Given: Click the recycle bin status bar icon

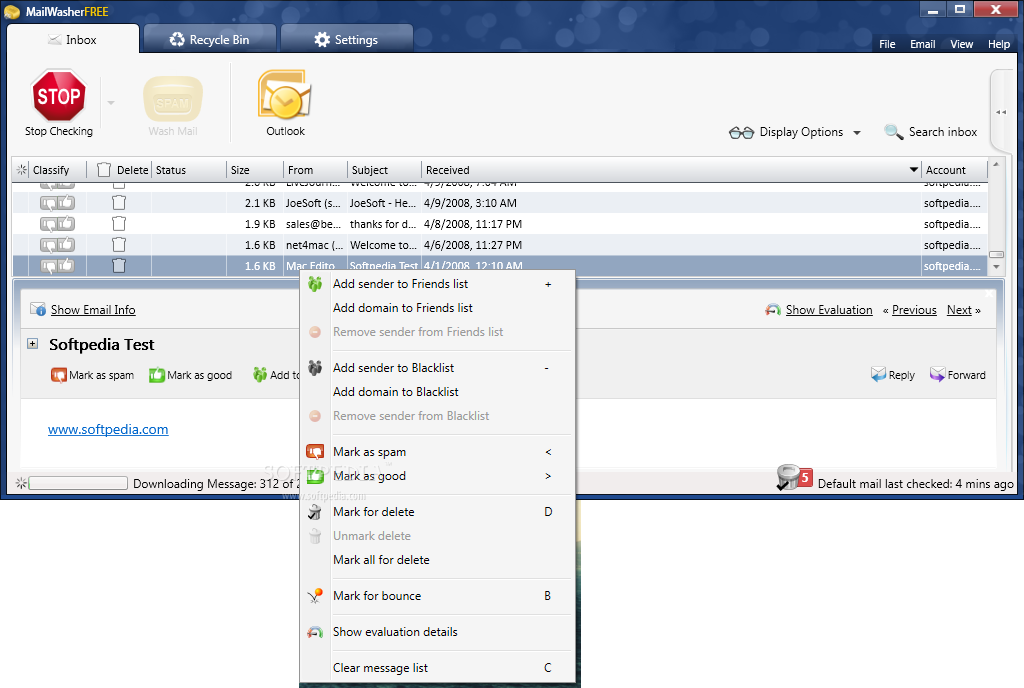Looking at the screenshot, I should [x=788, y=479].
